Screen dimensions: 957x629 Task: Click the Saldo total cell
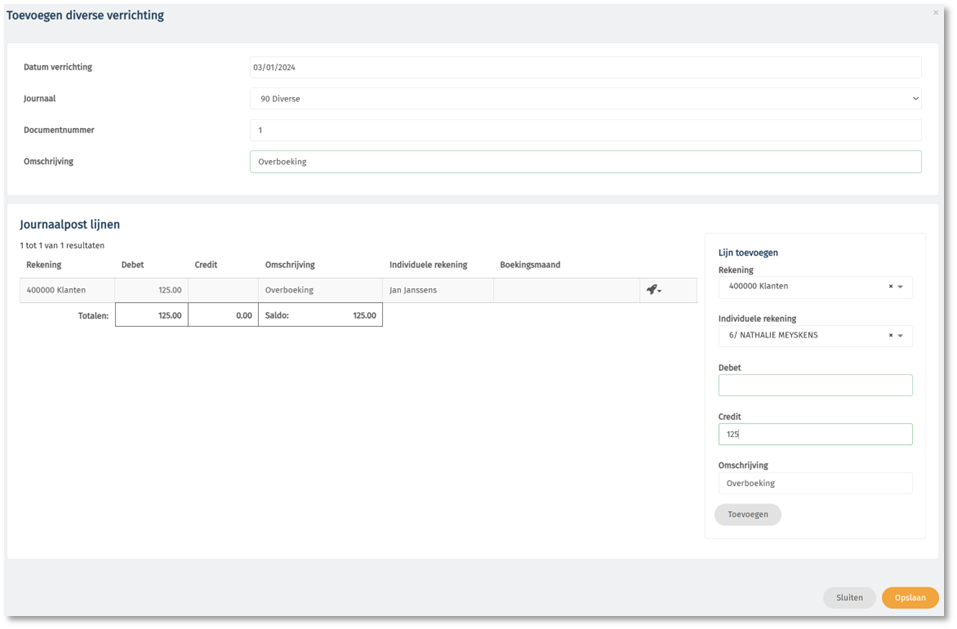(320, 315)
